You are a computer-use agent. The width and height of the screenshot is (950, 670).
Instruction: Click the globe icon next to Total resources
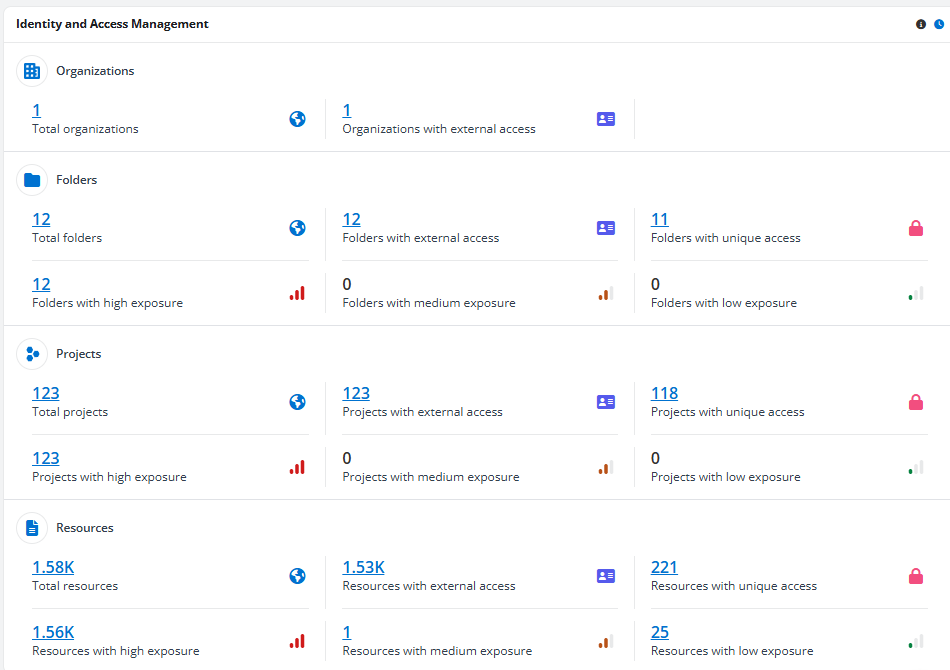297,575
